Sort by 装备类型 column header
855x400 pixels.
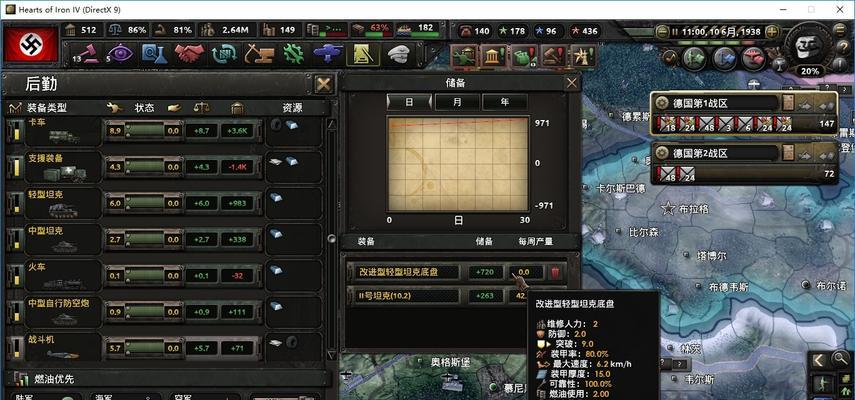[46, 108]
